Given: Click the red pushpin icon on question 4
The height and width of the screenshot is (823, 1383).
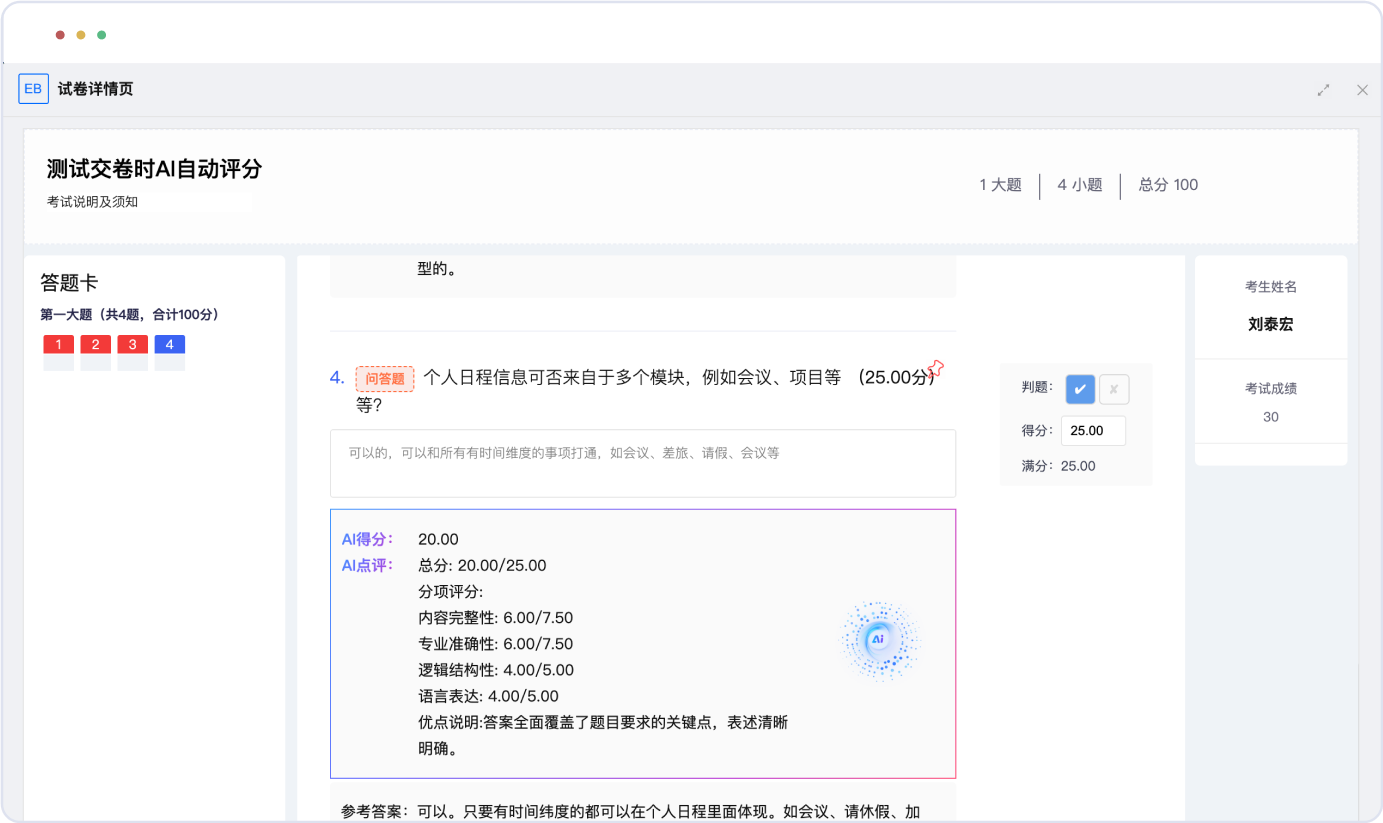Looking at the screenshot, I should [936, 369].
